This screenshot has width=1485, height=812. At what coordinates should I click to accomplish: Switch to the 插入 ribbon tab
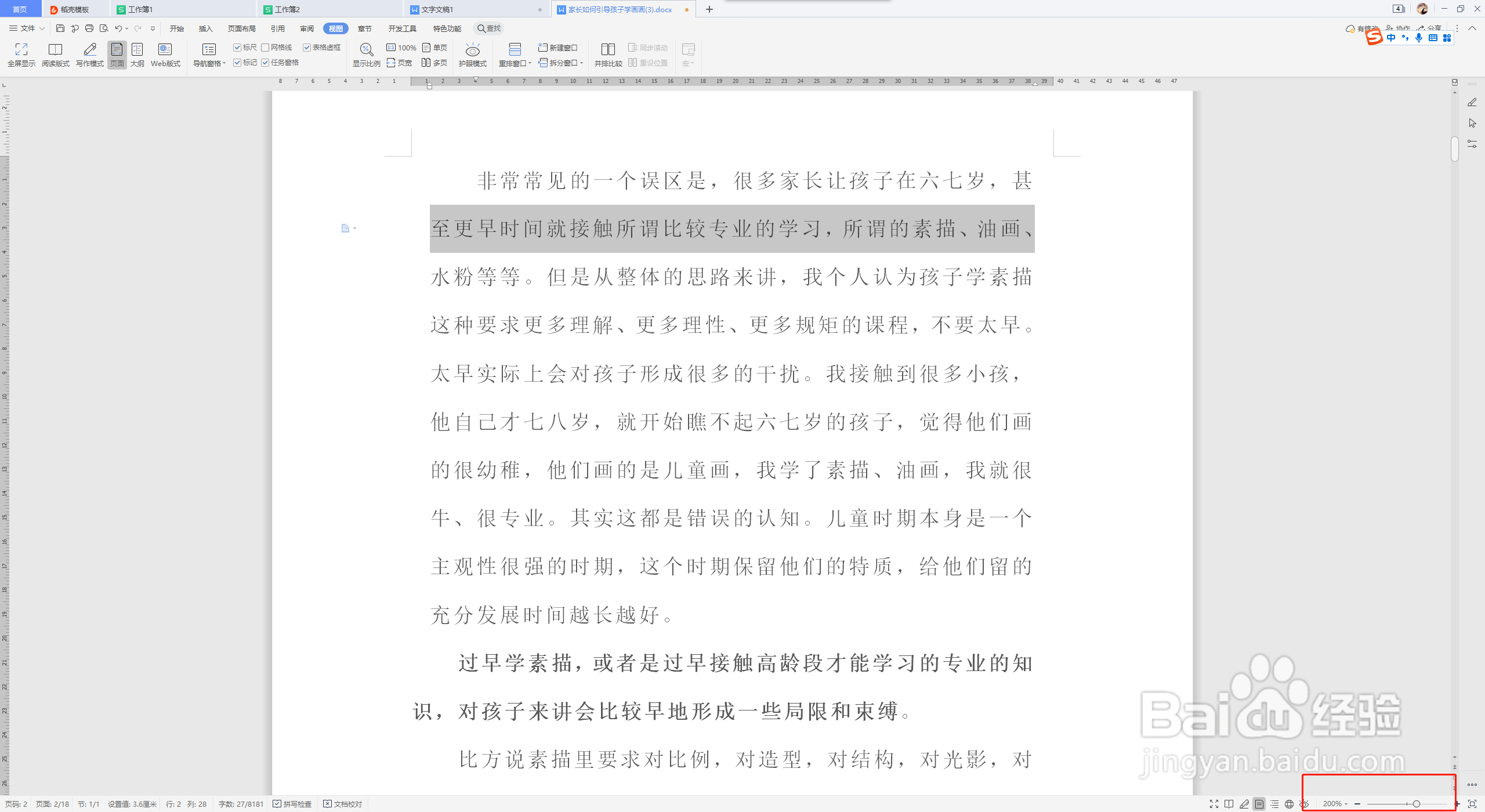tap(205, 28)
